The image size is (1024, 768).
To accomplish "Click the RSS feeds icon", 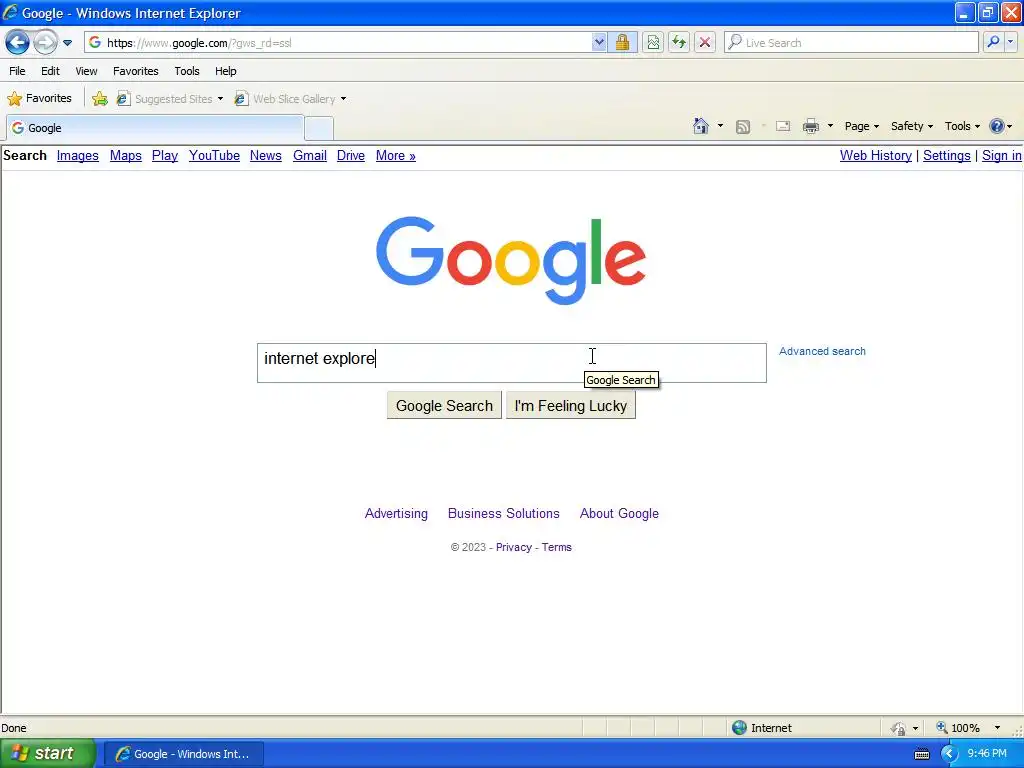I will click(x=743, y=127).
